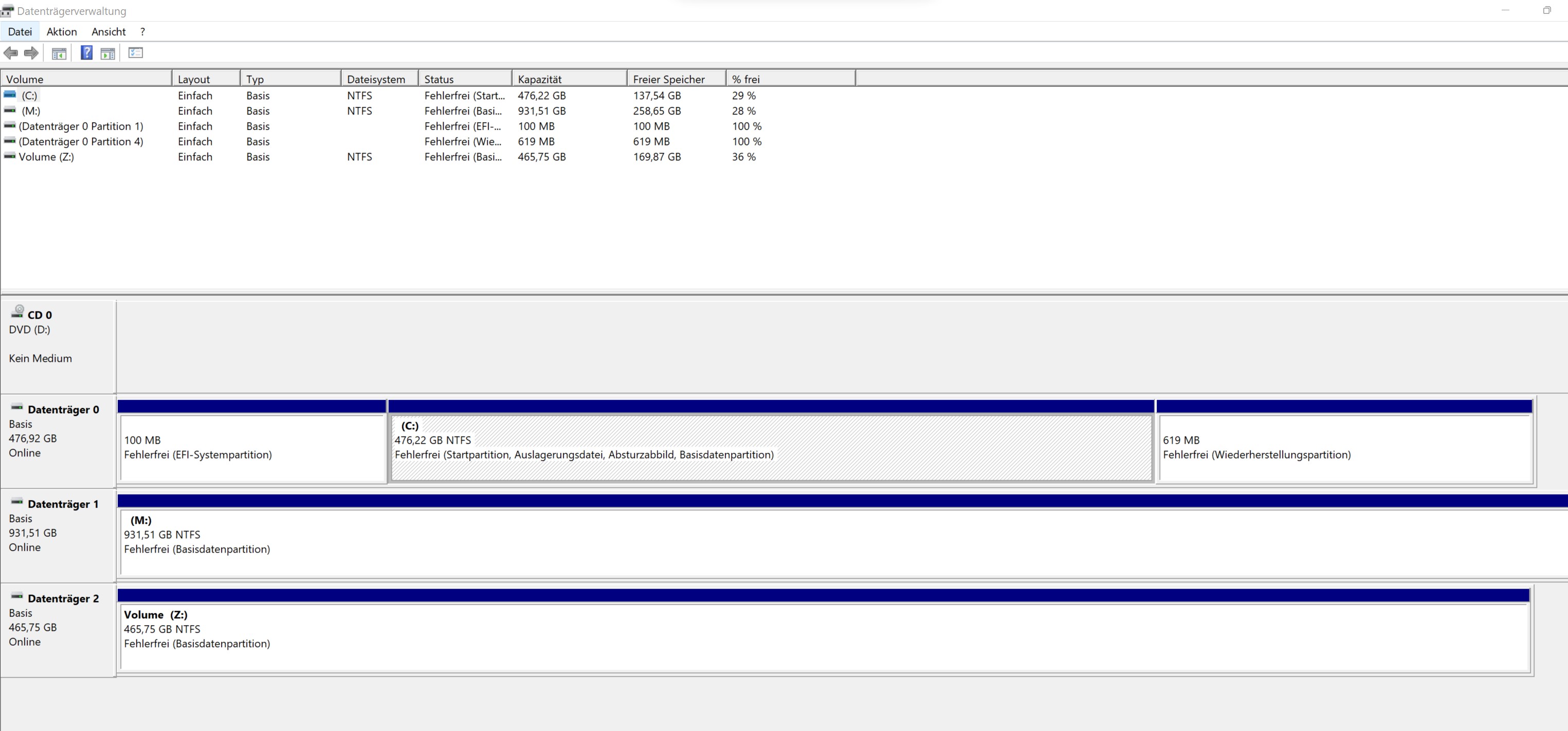Viewport: 1568px width, 731px height.
Task: Select Datenträger 0 Partition 4 list row
Action: click(81, 142)
